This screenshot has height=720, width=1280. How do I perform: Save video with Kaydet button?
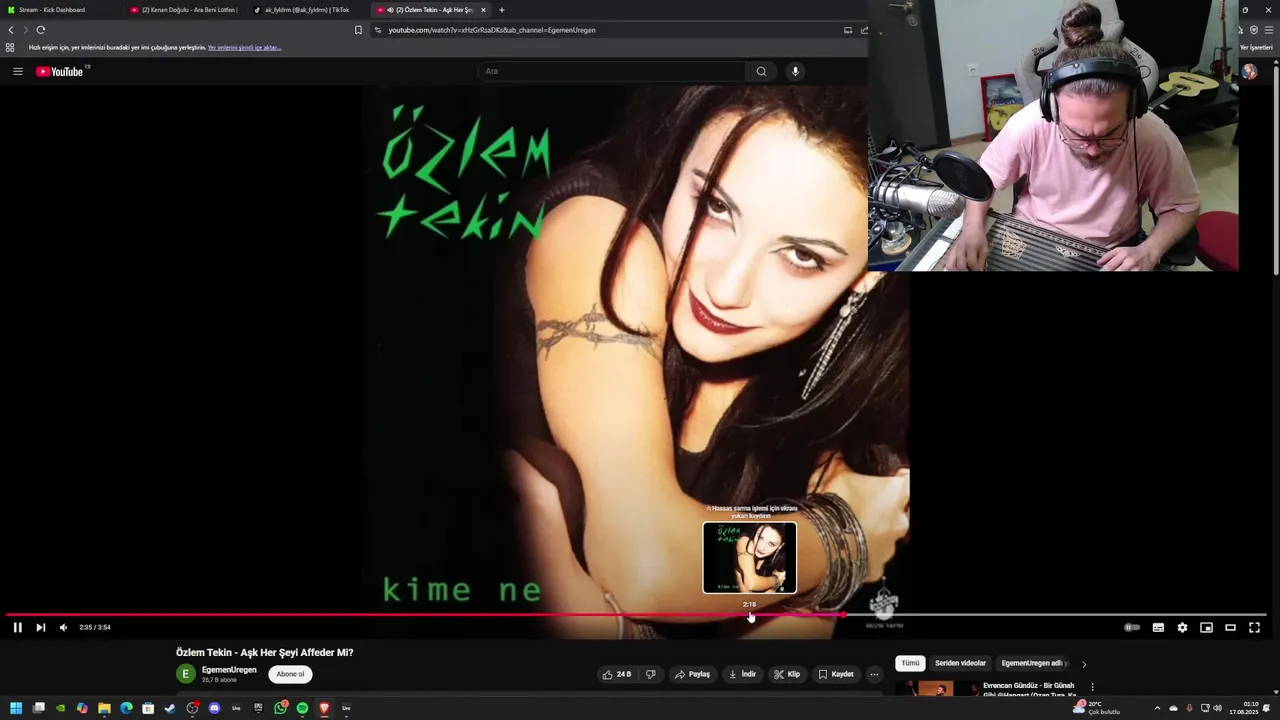[x=836, y=674]
